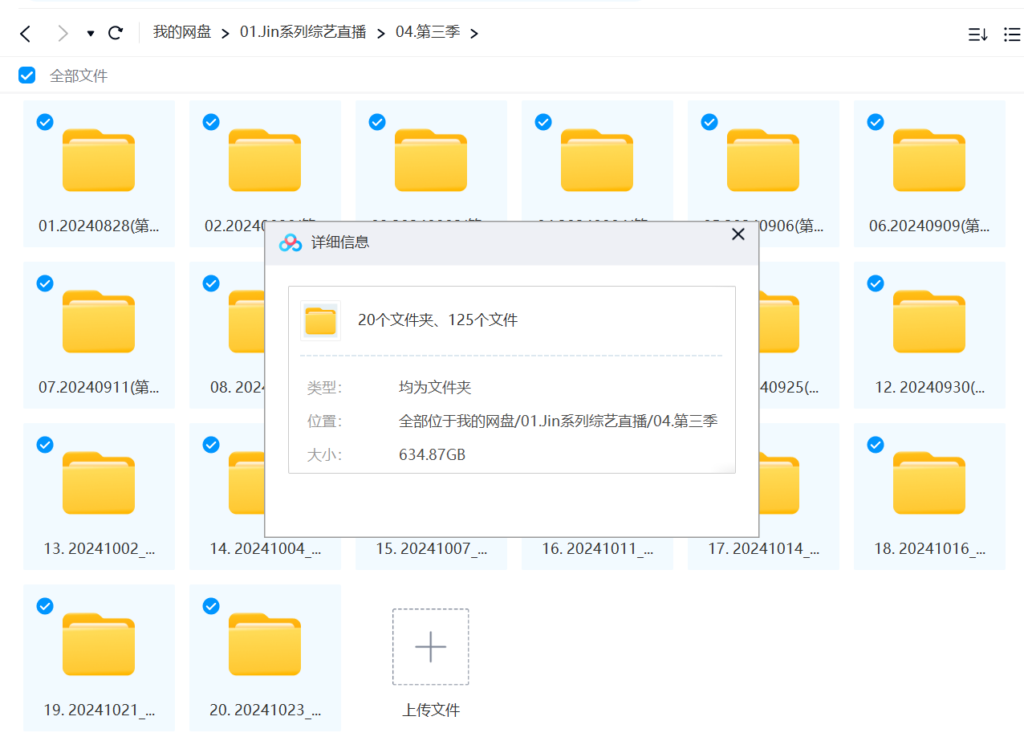1024x745 pixels.
Task: Open the folder 13.20241002
Action: 98,482
